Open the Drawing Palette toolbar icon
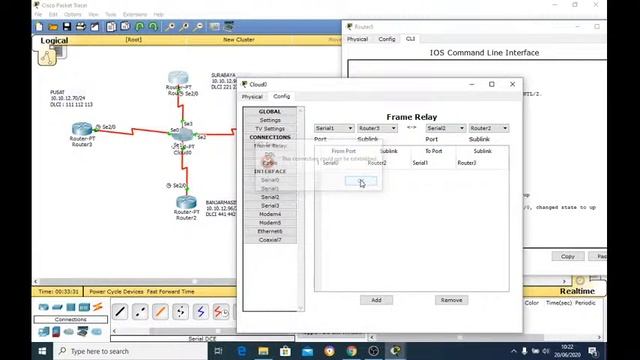640x360 pixels. (x=215, y=27)
